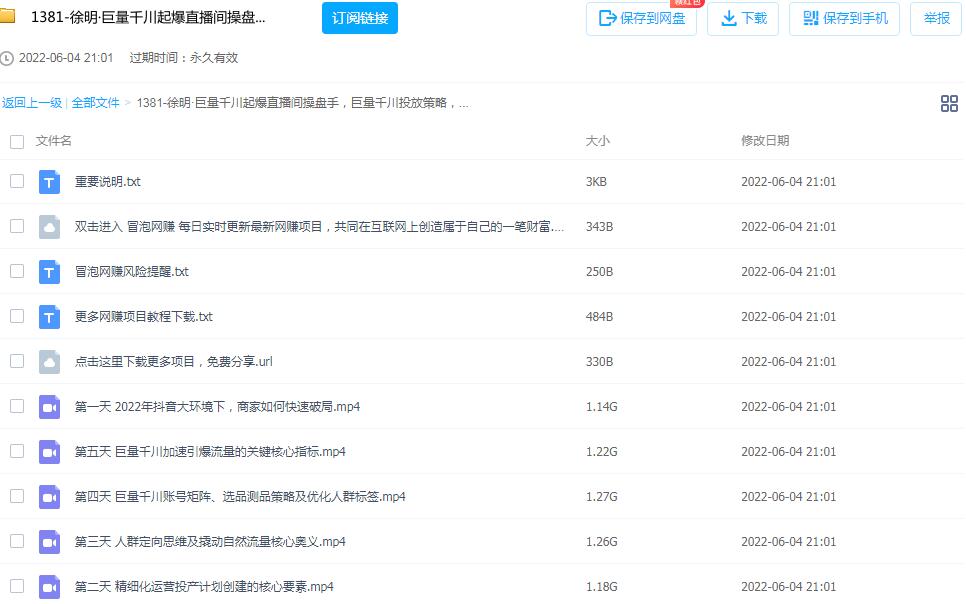Click the blue 订阅链接 button
This screenshot has width=966, height=604.
360,18
